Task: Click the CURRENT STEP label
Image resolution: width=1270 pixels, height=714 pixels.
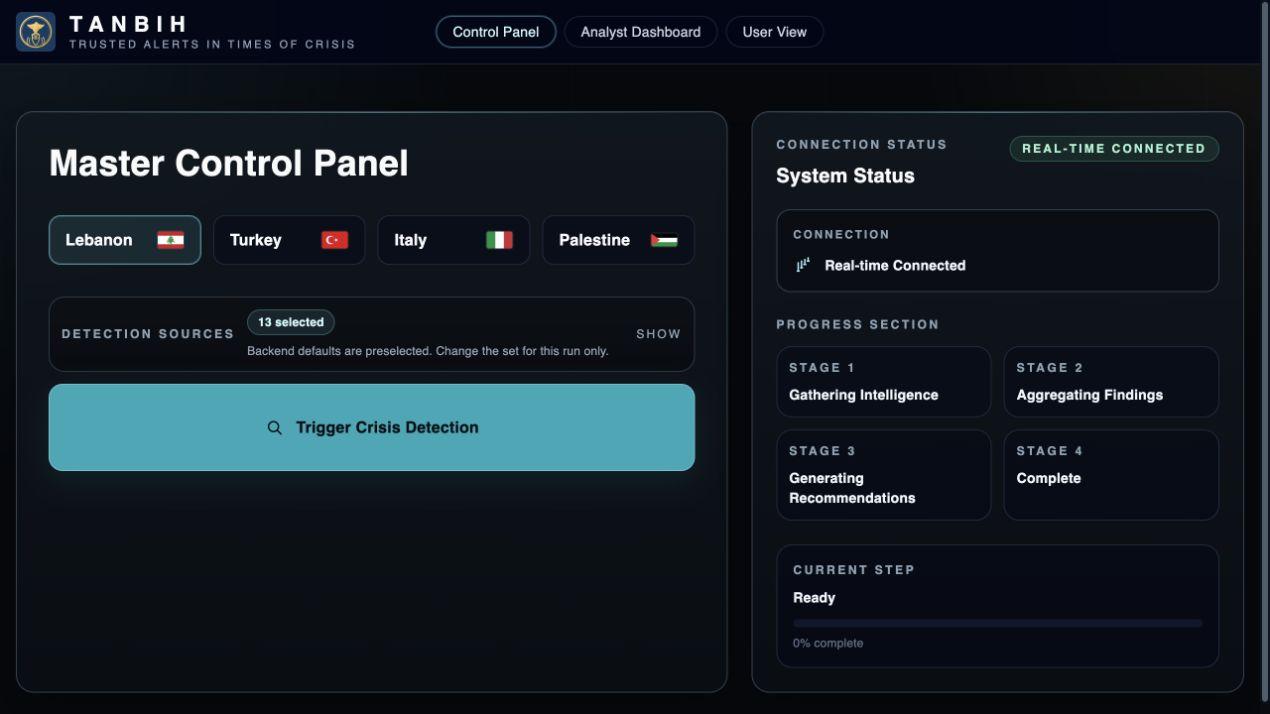Action: click(854, 570)
